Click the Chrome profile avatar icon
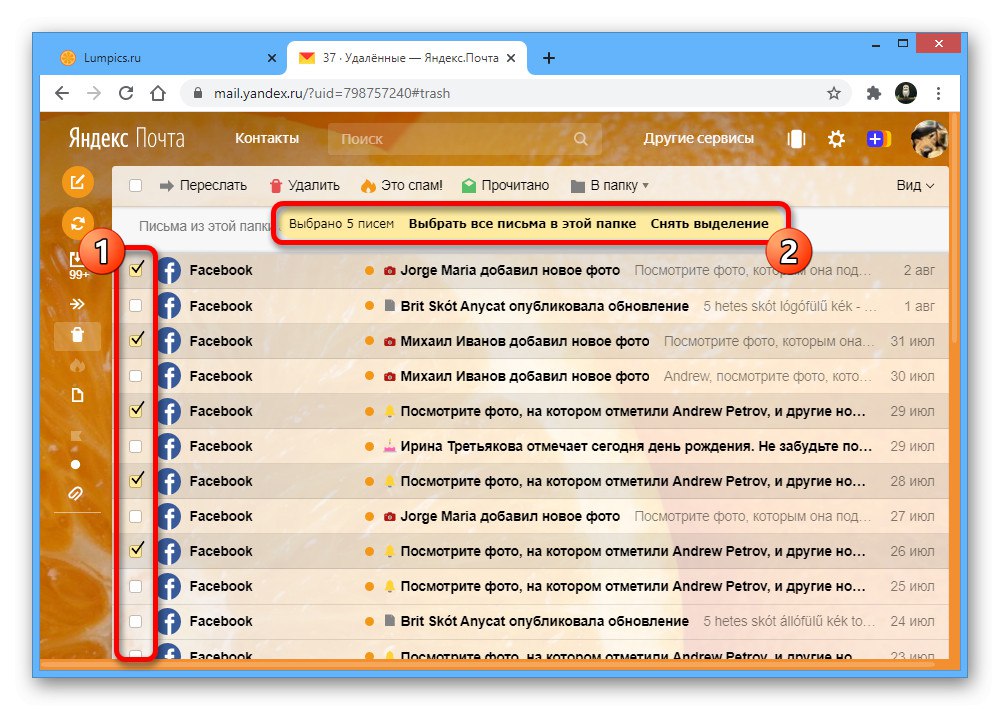Viewport: 1000px width, 710px height. (x=906, y=93)
